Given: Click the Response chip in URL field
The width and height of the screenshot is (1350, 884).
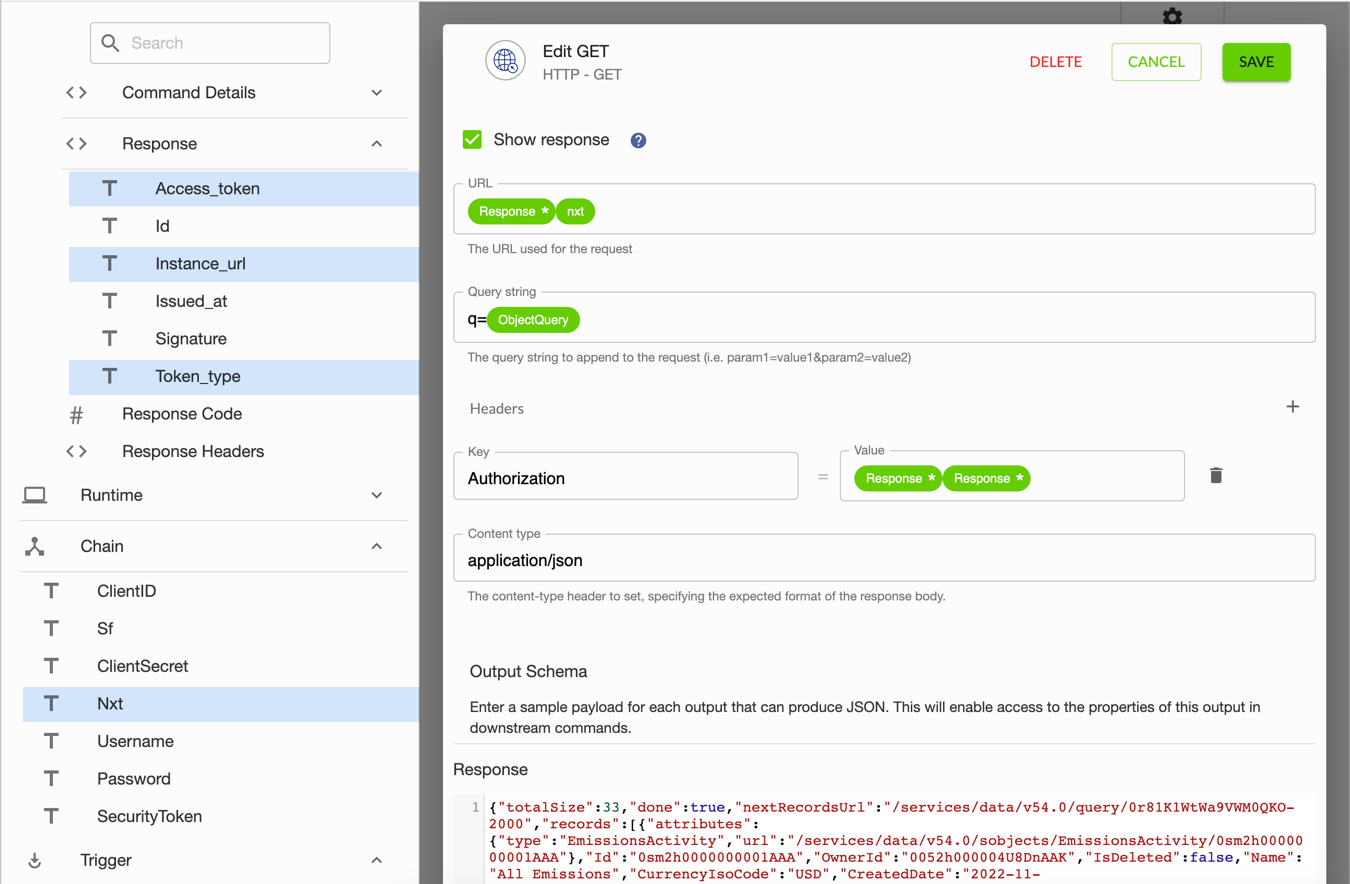Looking at the screenshot, I should click(511, 211).
